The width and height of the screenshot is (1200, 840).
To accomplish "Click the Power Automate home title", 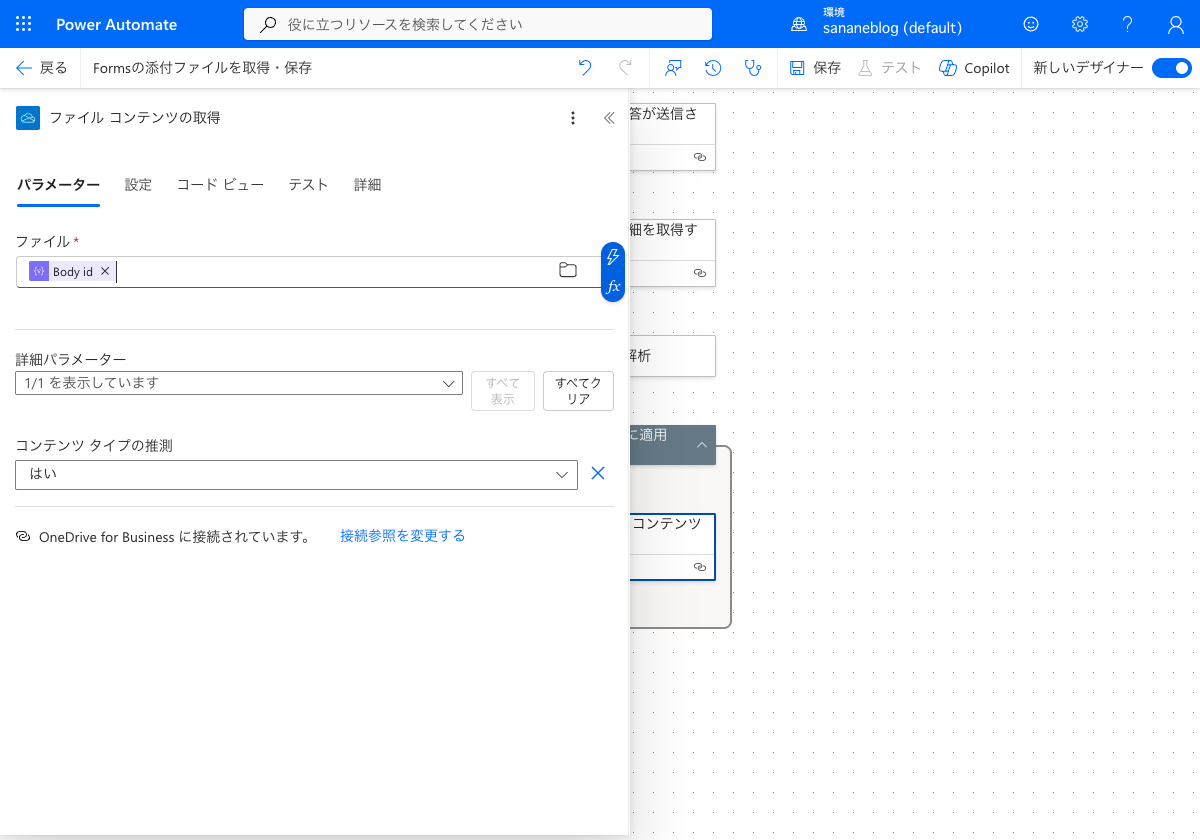I will click(x=116, y=24).
